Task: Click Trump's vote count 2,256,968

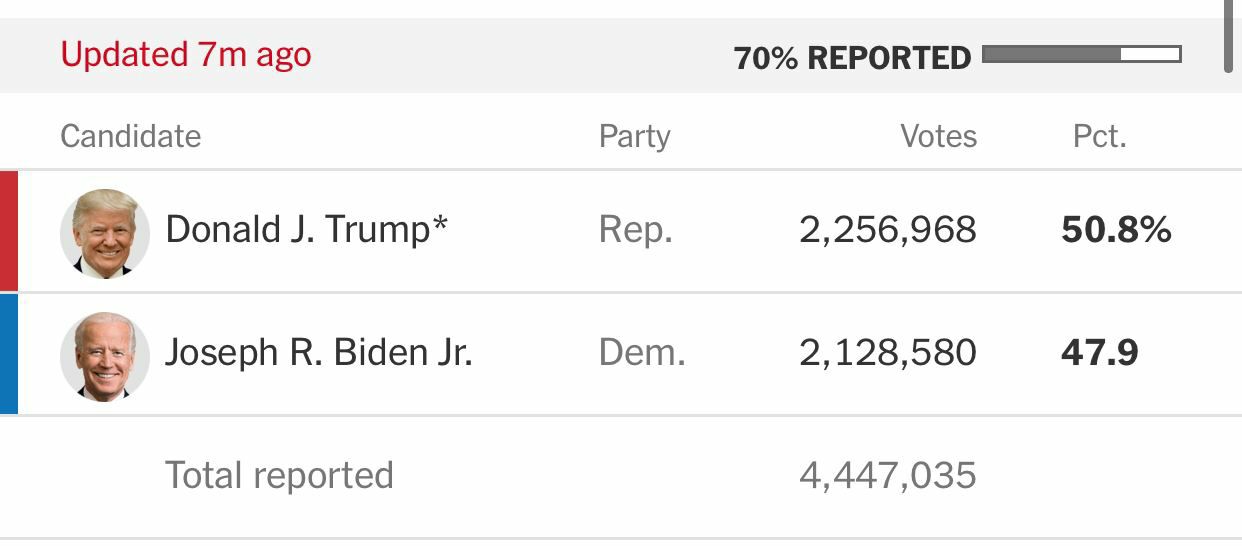Action: 887,230
